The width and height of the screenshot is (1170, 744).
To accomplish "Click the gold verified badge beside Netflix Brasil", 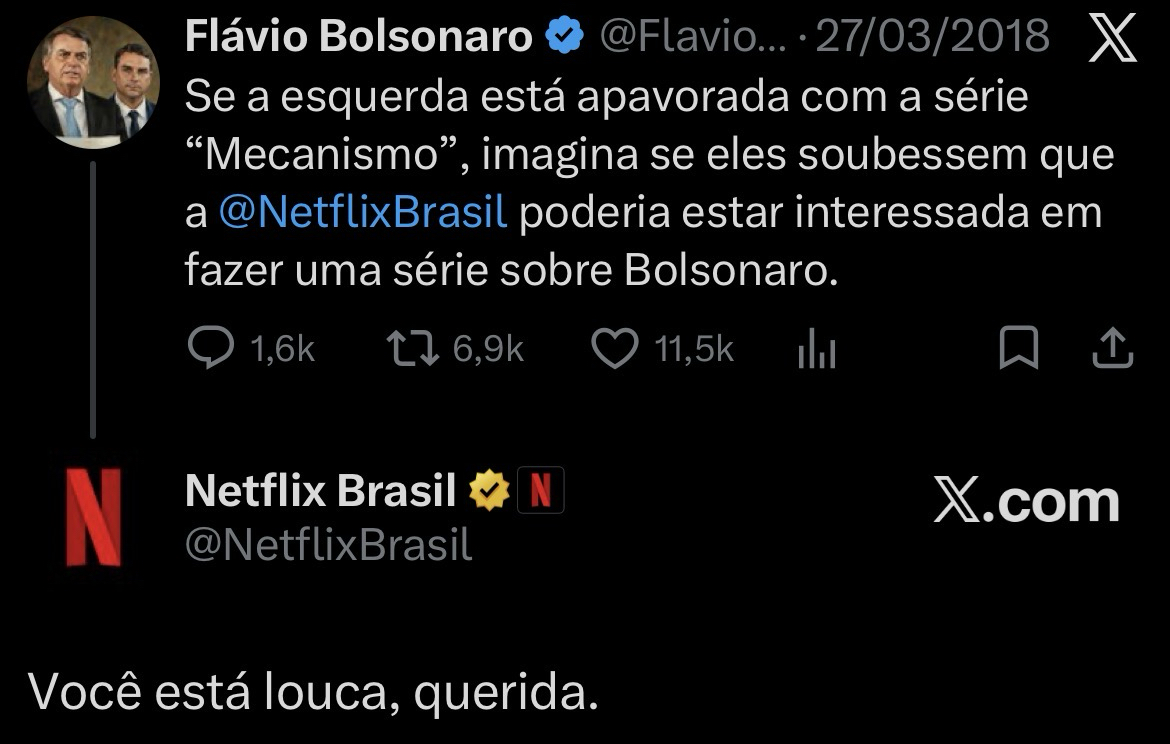I will point(490,491).
